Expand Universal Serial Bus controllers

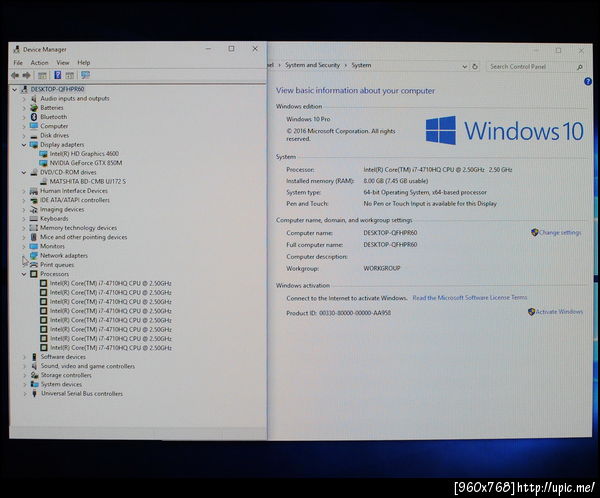point(24,394)
